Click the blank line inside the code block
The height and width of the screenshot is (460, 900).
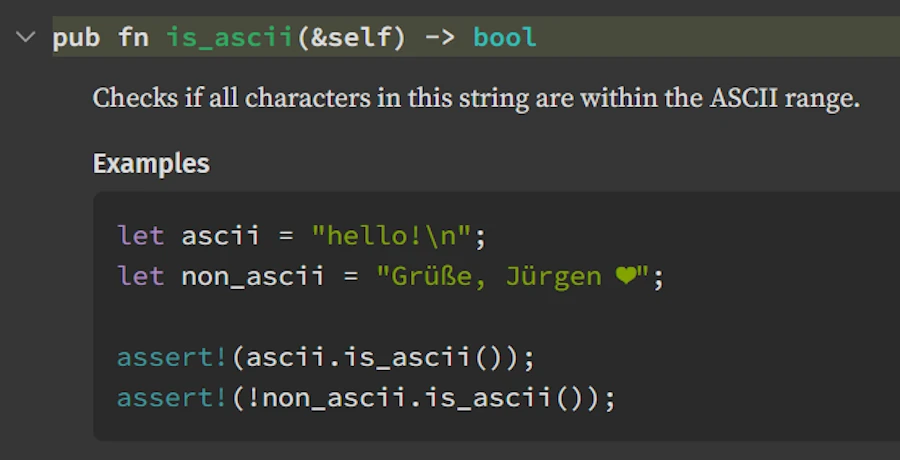400,317
